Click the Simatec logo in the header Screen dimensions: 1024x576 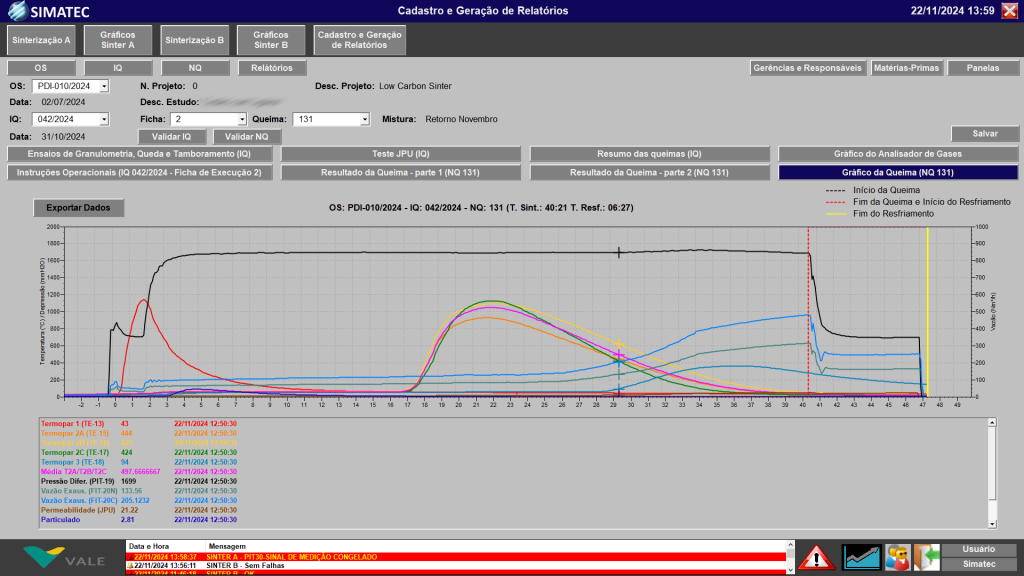[x=57, y=11]
